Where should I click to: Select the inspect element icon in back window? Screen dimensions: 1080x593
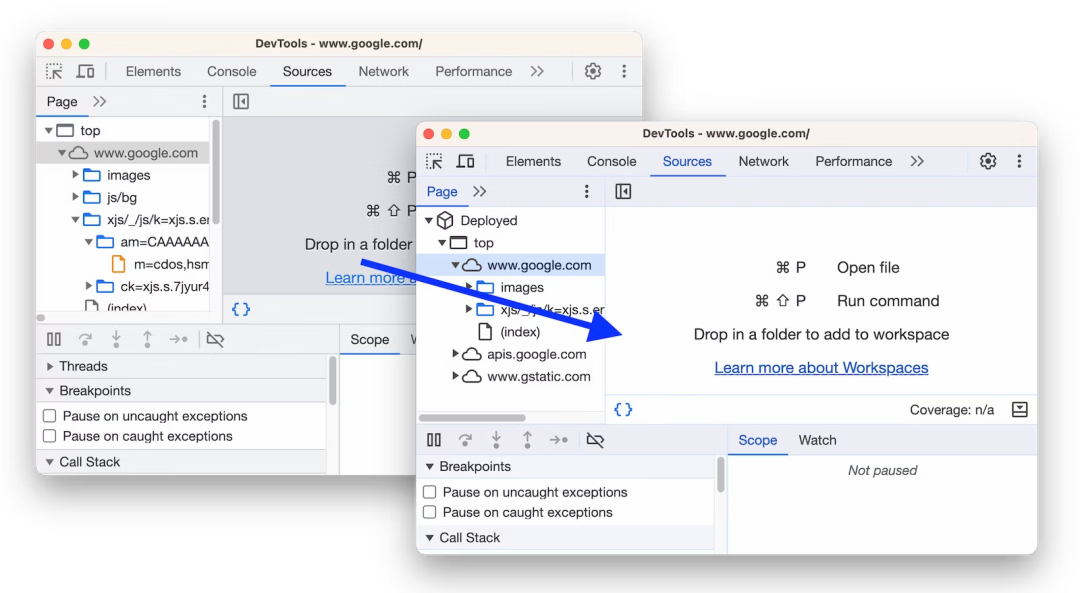click(x=54, y=72)
